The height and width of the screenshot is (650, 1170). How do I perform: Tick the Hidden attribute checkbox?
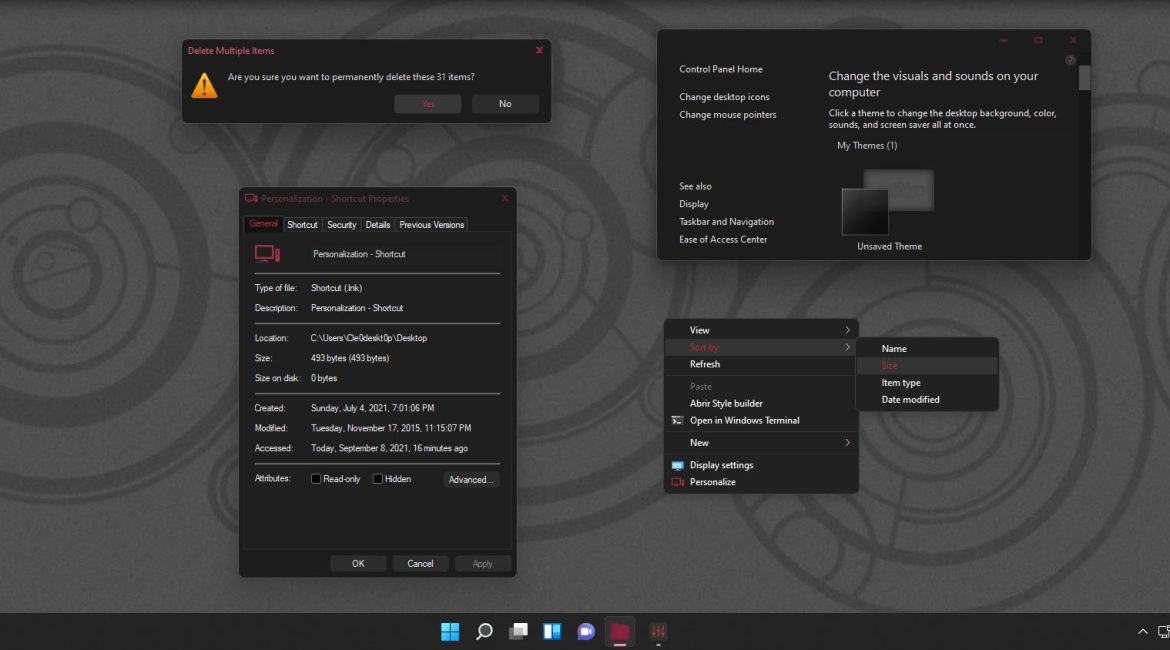378,479
